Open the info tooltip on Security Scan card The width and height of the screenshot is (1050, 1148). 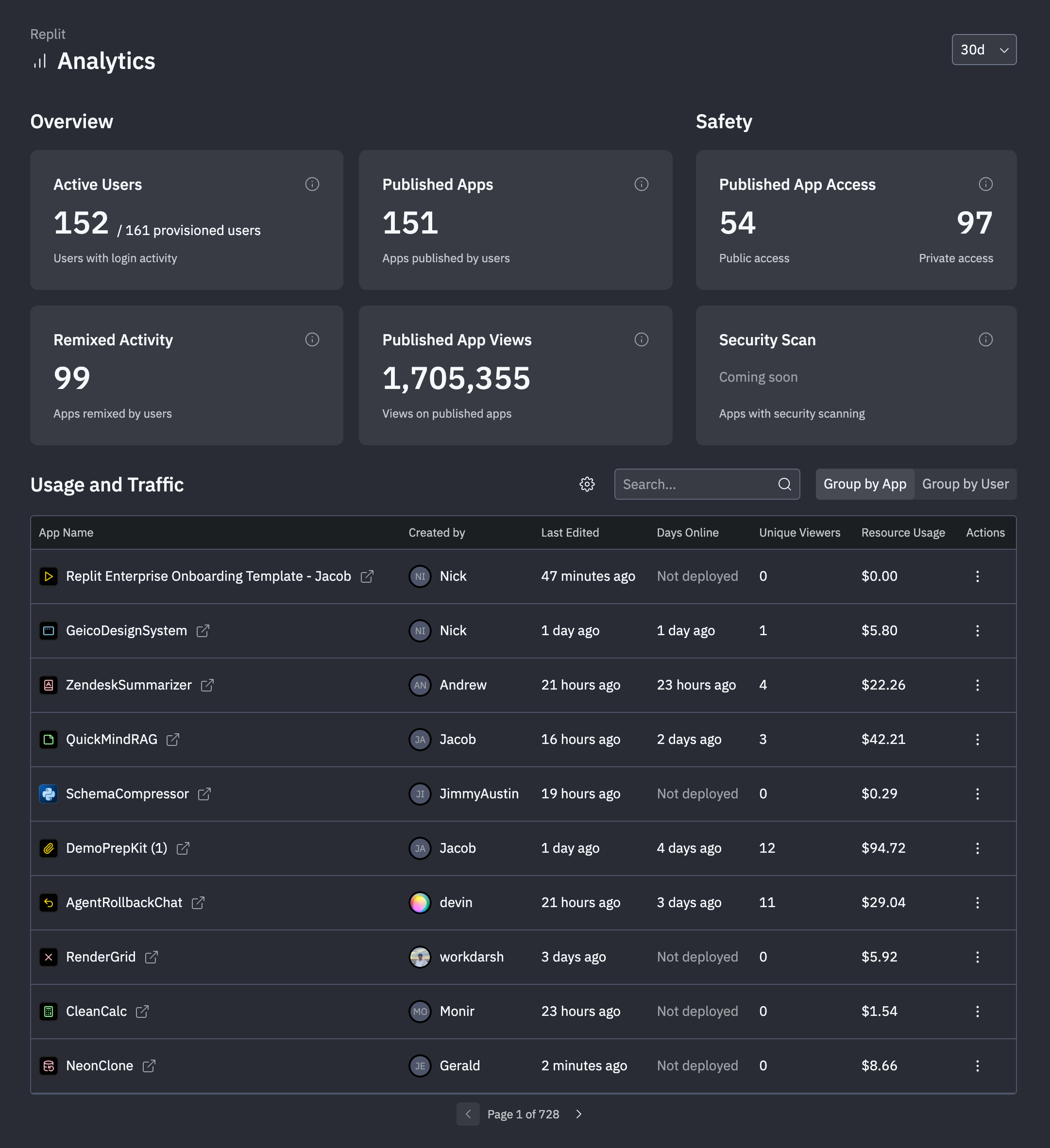point(986,339)
